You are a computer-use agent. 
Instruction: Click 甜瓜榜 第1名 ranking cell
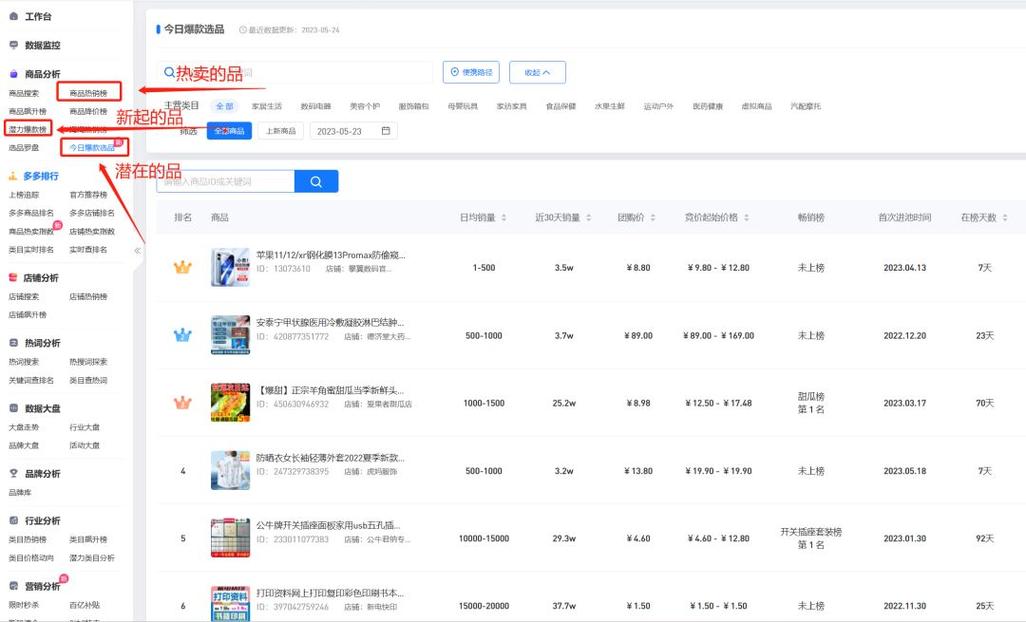pyautogui.click(x=811, y=403)
